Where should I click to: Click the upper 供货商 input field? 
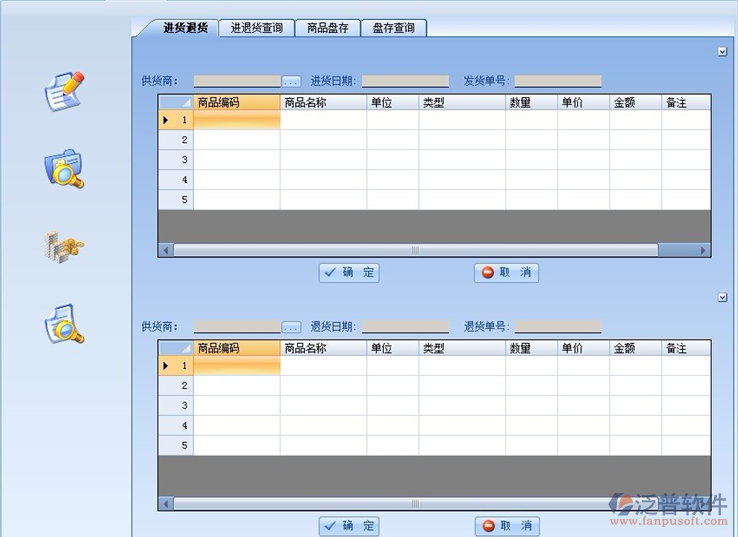click(237, 81)
